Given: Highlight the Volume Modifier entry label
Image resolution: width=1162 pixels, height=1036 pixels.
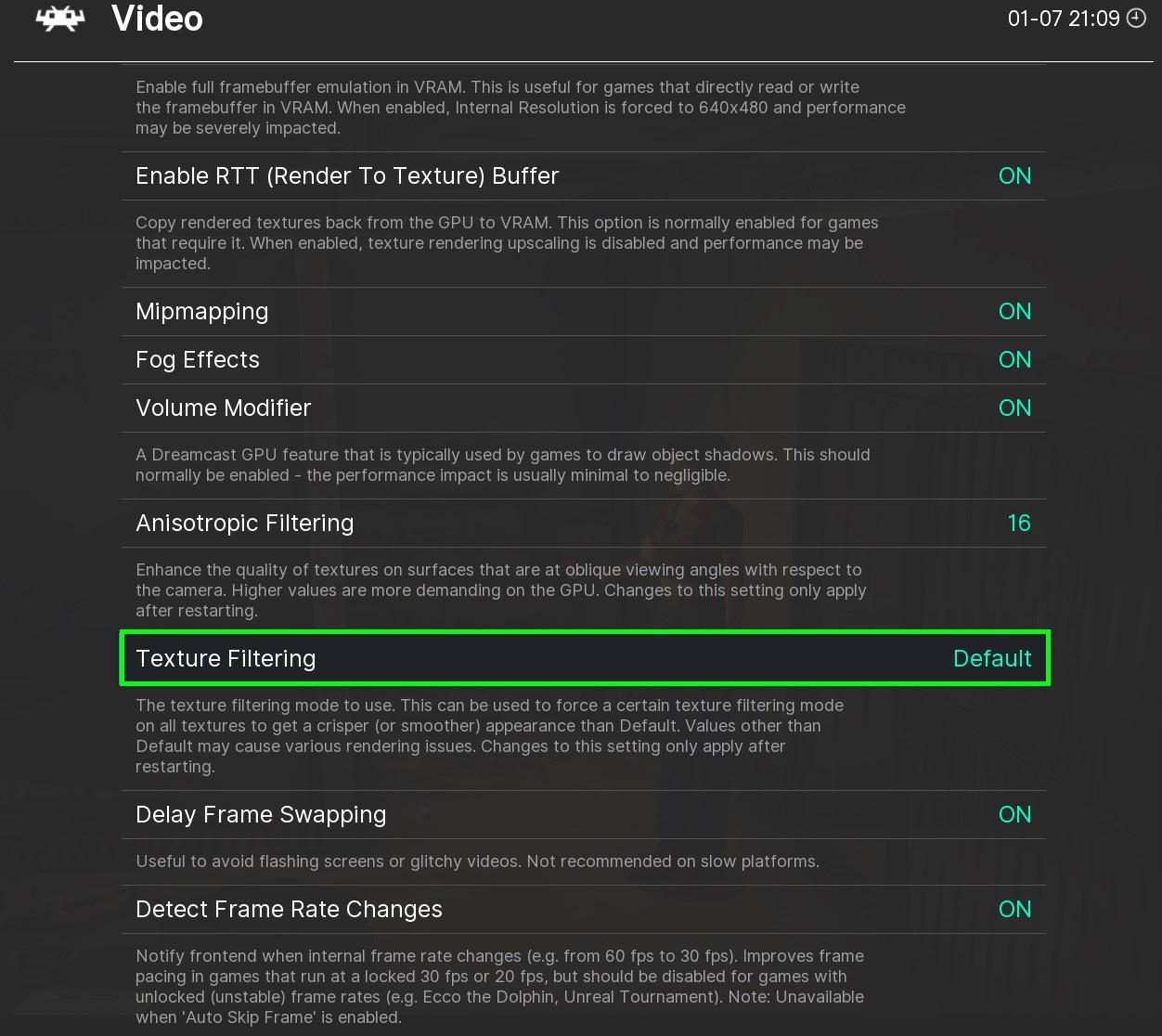Looking at the screenshot, I should point(223,408).
